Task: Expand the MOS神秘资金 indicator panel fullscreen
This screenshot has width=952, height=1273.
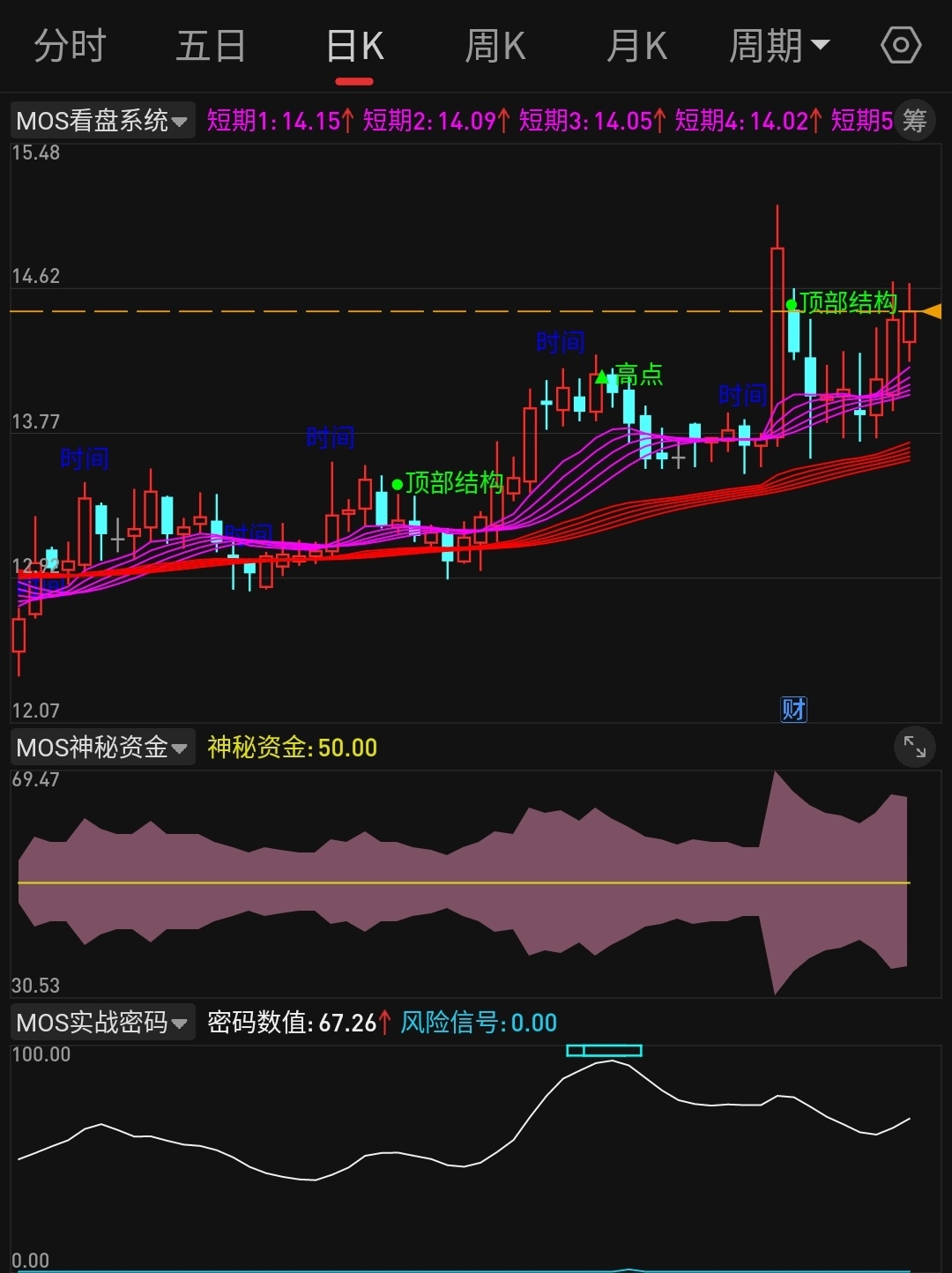Action: point(915,748)
